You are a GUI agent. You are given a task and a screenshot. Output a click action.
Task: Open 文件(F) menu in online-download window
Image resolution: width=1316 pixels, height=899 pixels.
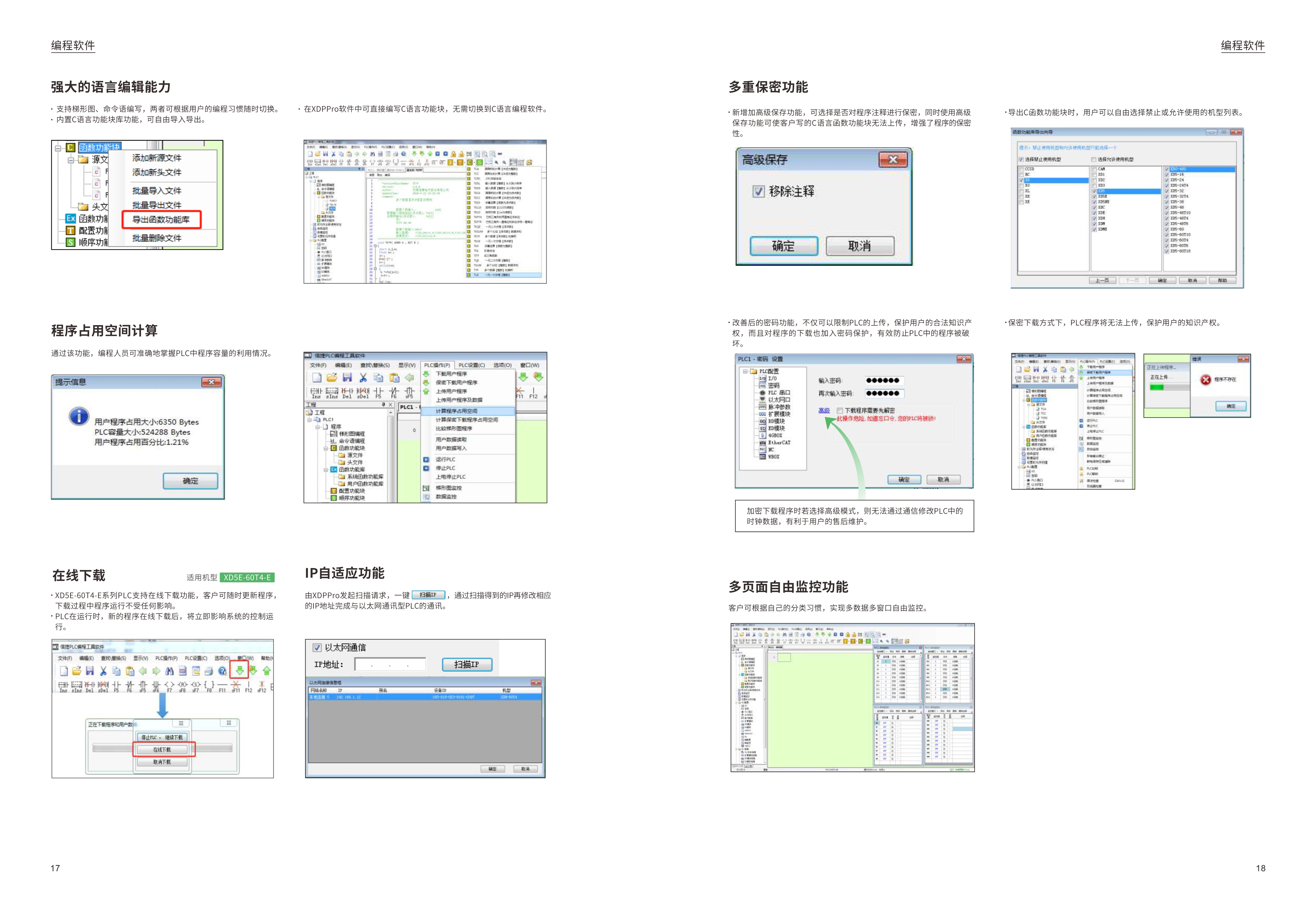[x=65, y=658]
